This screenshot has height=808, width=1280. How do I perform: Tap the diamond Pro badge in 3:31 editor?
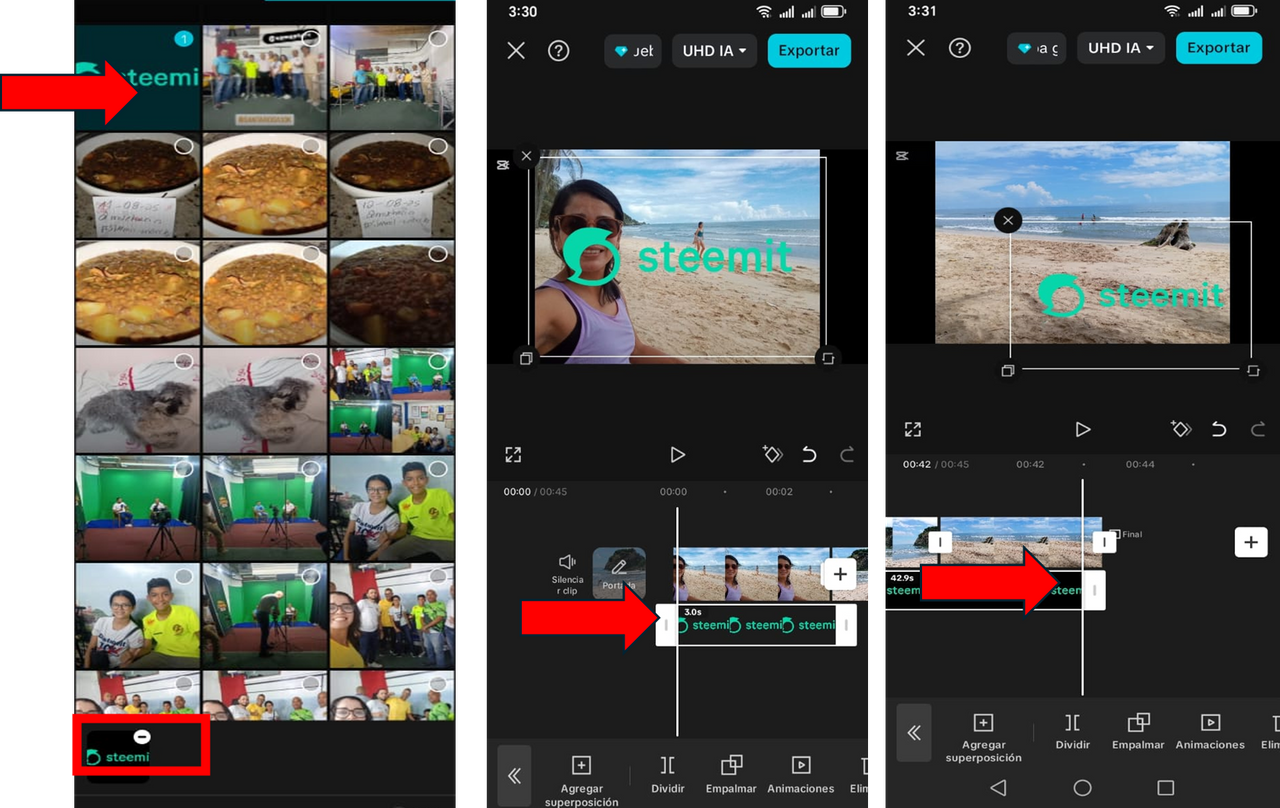pyautogui.click(x=1037, y=48)
